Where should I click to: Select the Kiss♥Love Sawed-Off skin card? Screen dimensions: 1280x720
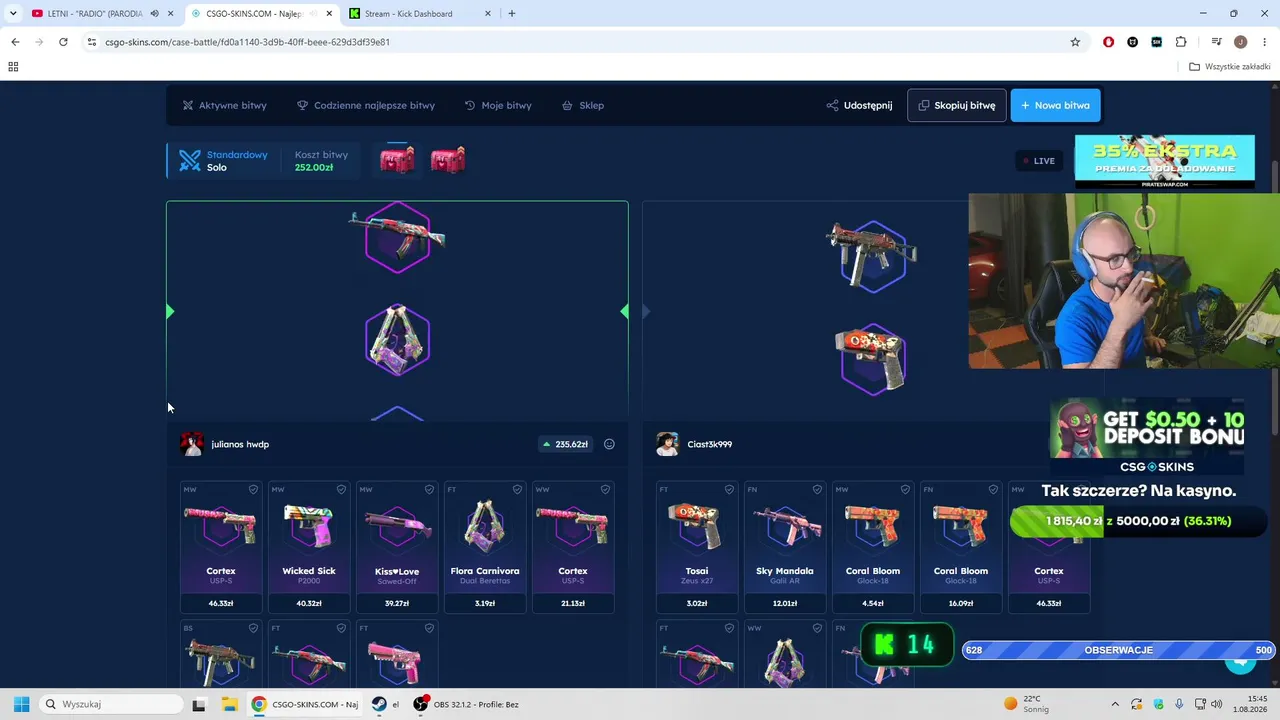tap(397, 547)
